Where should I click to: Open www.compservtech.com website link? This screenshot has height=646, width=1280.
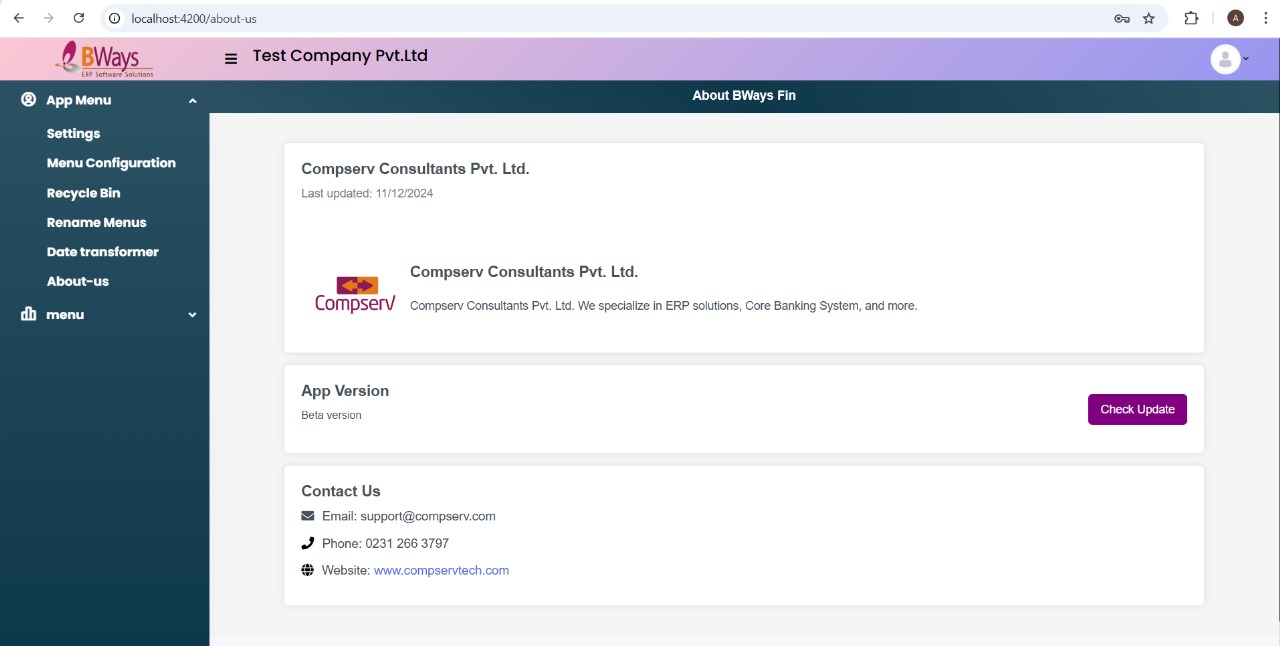pos(441,570)
